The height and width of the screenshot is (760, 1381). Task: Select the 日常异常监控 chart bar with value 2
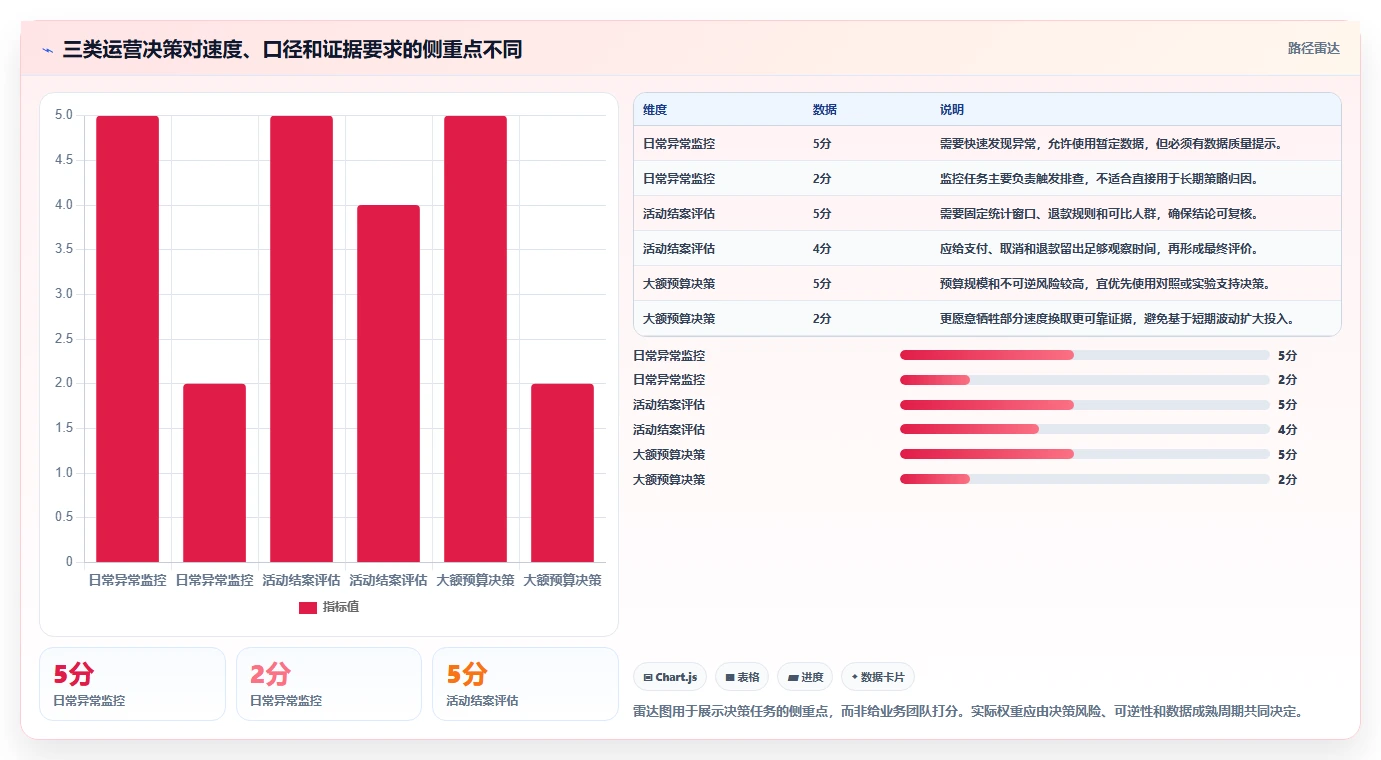pyautogui.click(x=214, y=473)
